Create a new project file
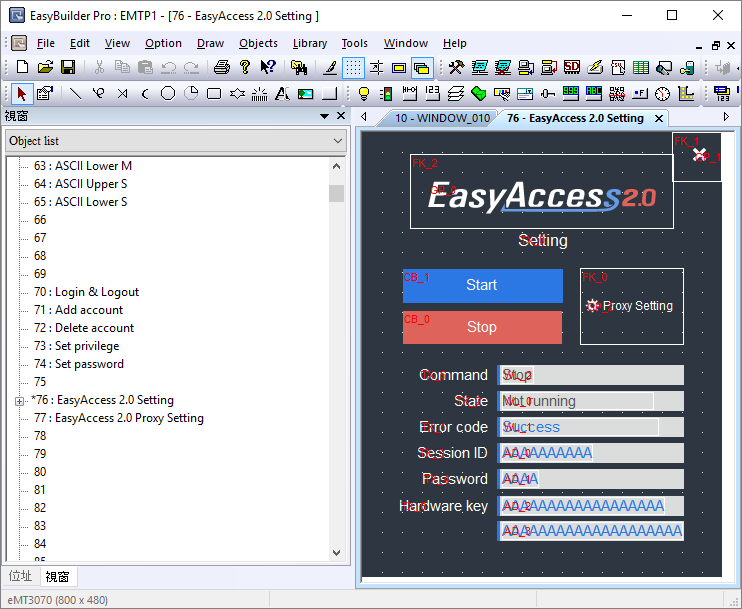Screen dimensions: 742x609 22,67
